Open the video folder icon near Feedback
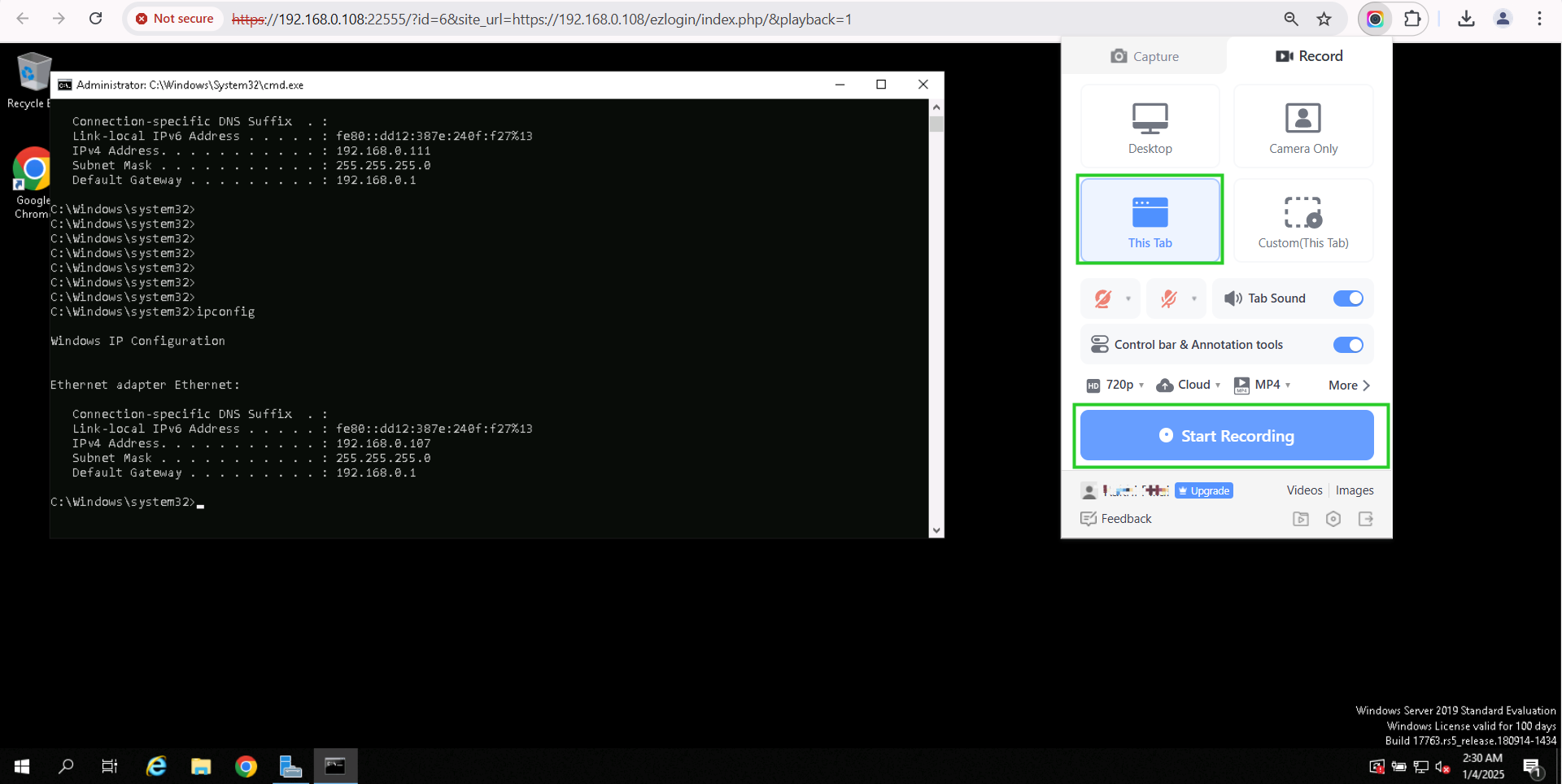The width and height of the screenshot is (1562, 784). [1301, 519]
